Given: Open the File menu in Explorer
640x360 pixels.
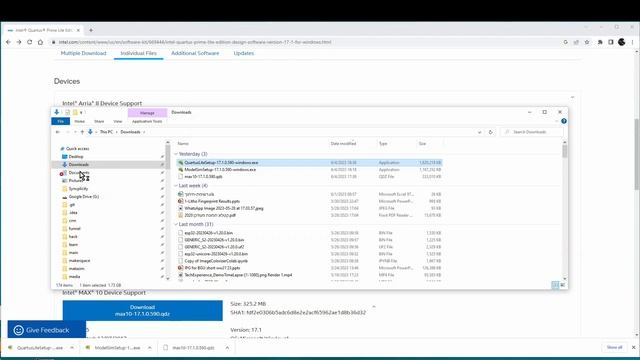Looking at the screenshot, I should 60,121.
